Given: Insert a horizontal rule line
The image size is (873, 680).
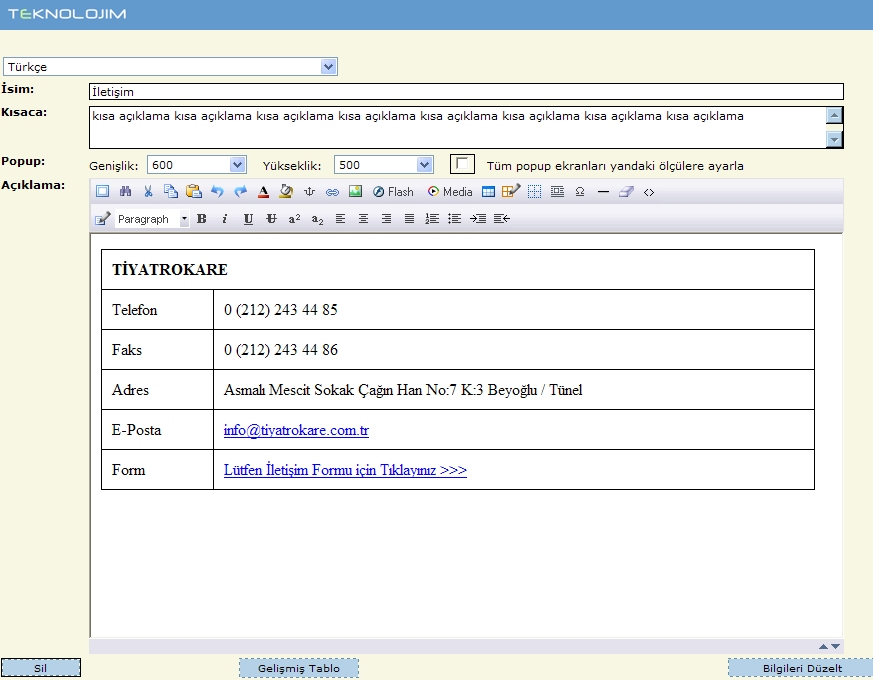Looking at the screenshot, I should coord(603,192).
